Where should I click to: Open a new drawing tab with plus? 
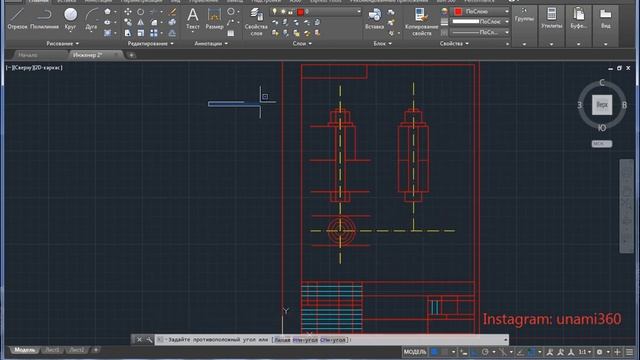[131, 55]
